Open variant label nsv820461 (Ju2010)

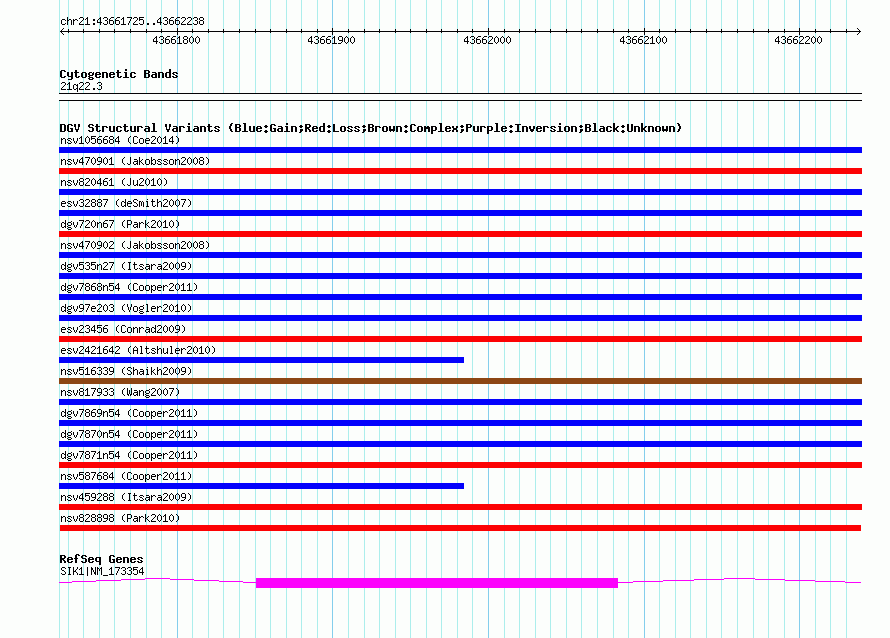coord(114,182)
